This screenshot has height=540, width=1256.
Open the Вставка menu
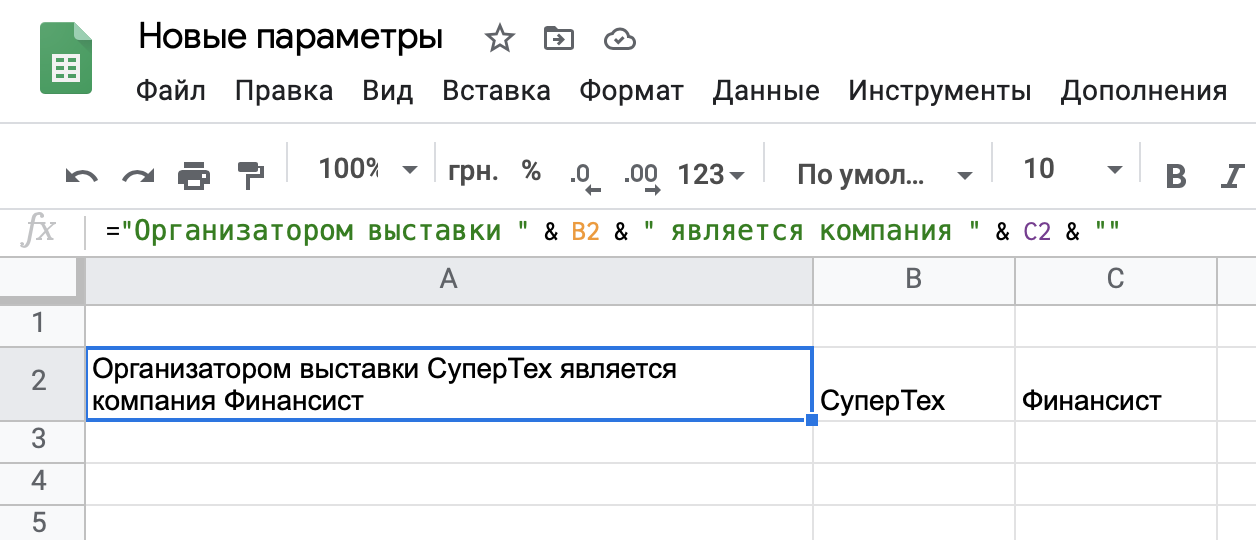pyautogui.click(x=496, y=92)
